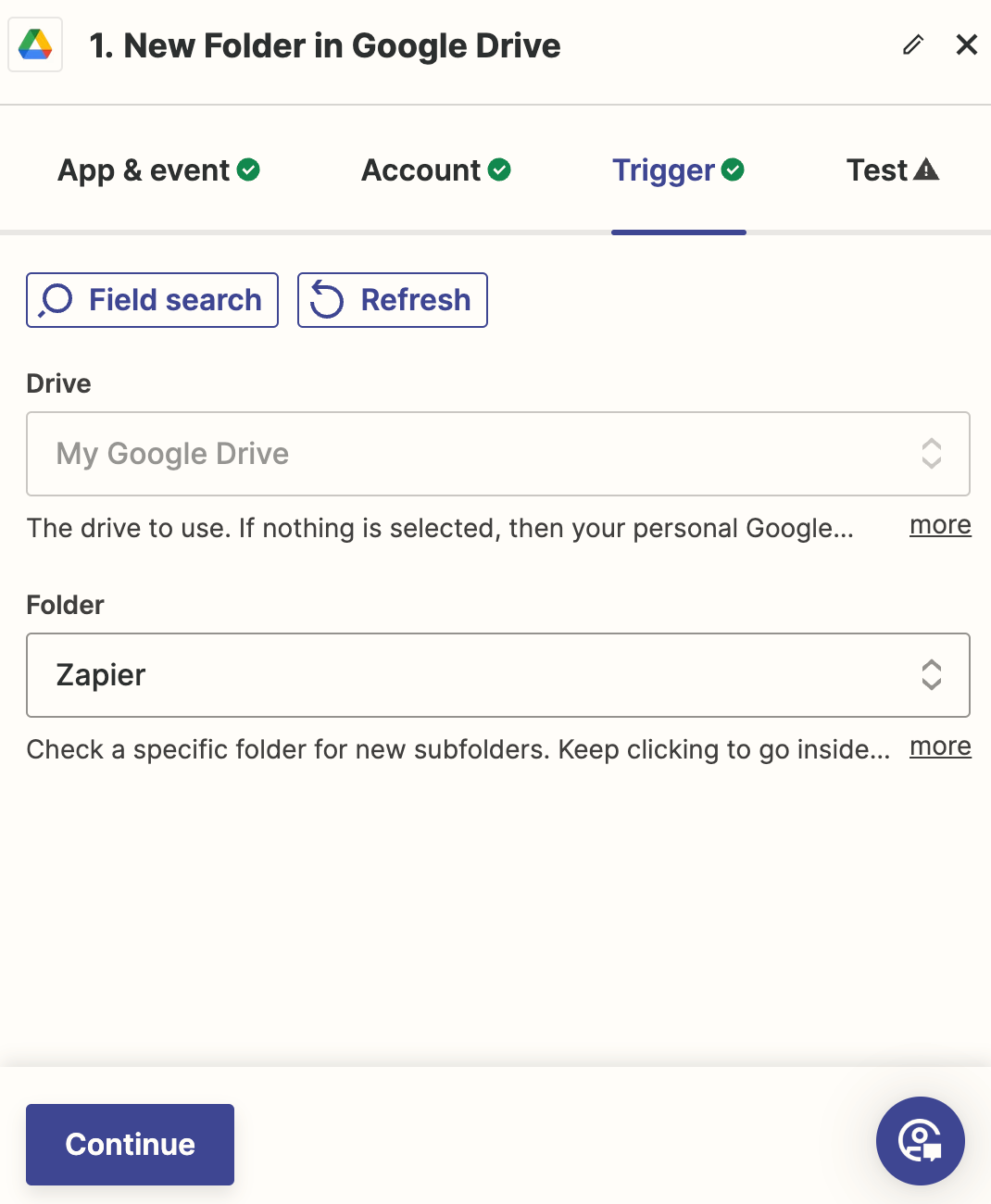
Task: Switch to the App & event tab
Action: pyautogui.click(x=158, y=170)
